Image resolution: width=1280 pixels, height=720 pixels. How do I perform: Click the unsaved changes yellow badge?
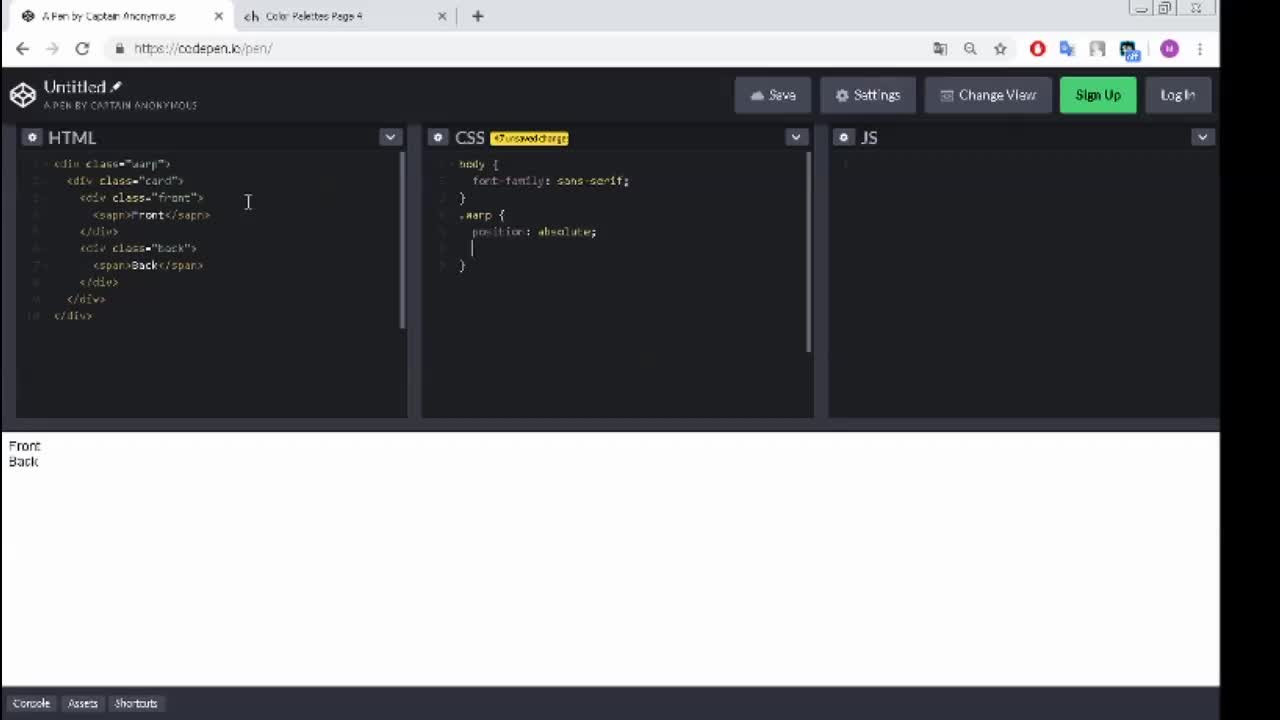click(x=529, y=138)
